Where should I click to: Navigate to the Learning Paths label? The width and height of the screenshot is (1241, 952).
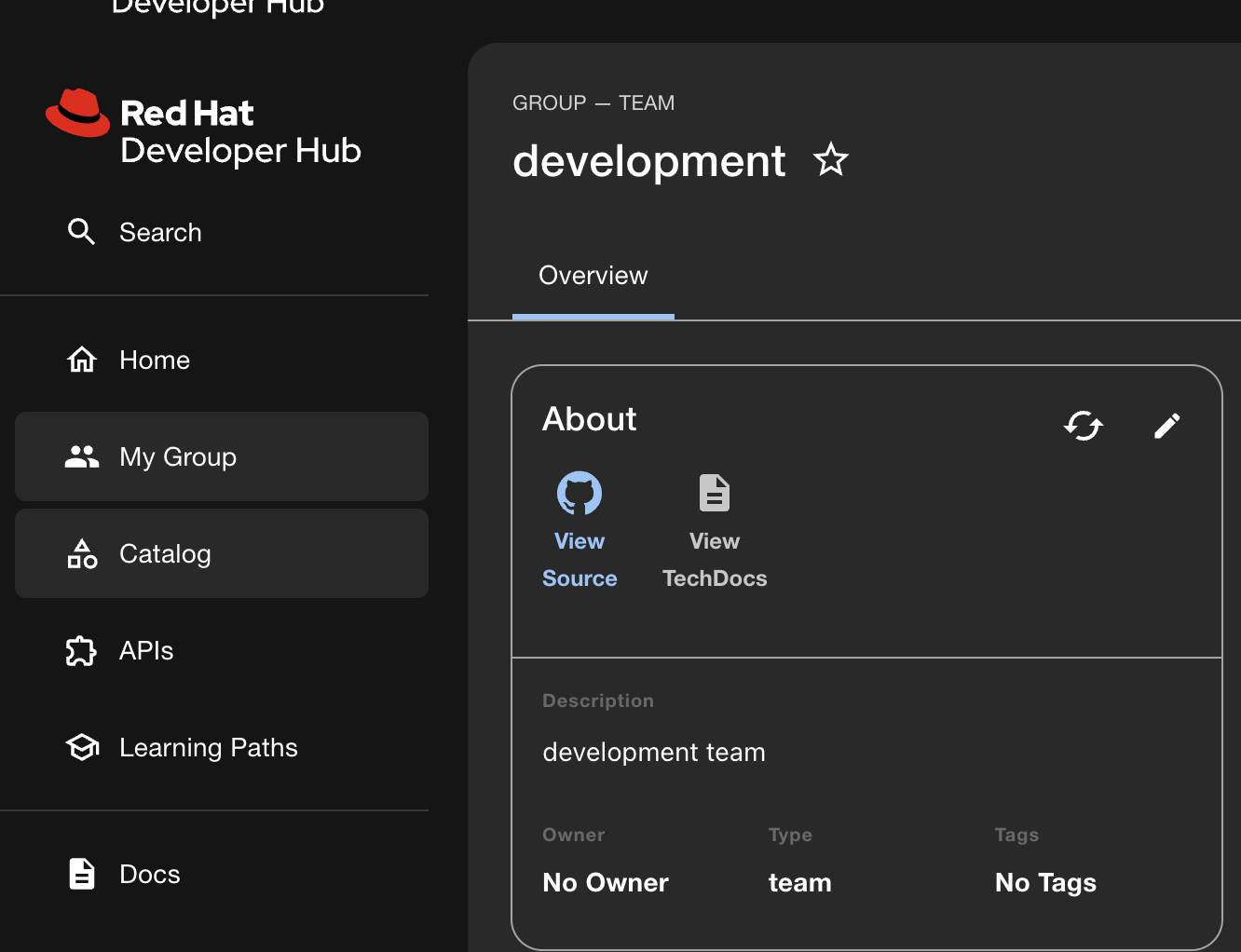[209, 747]
